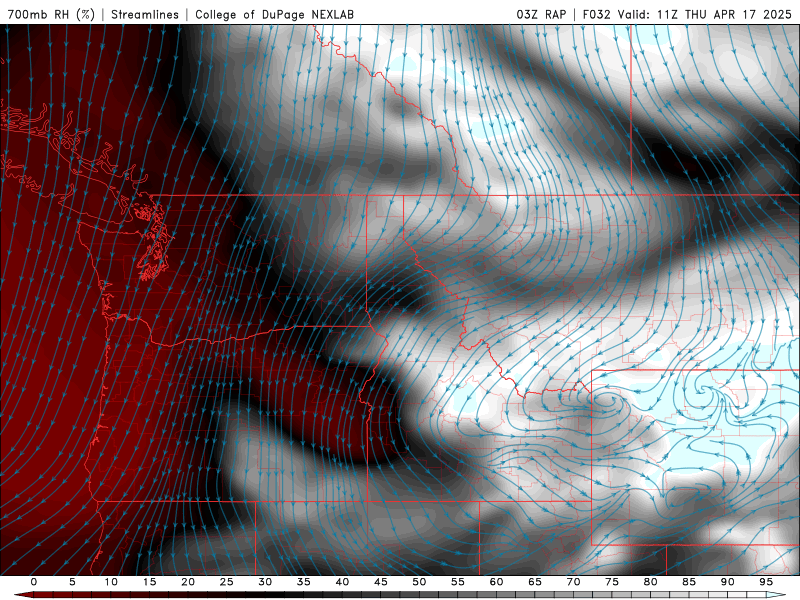The image size is (800, 600).
Task: Click the colorbar value '70' label
Action: click(573, 582)
